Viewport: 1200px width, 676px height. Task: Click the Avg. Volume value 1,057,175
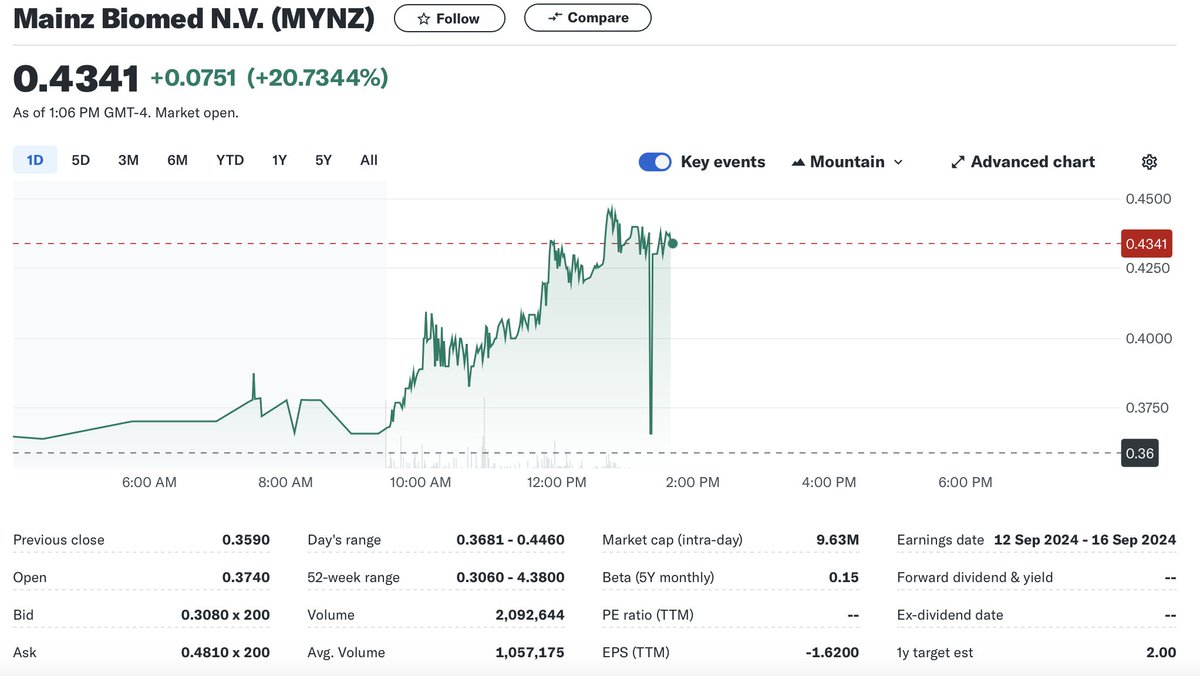[x=530, y=653]
